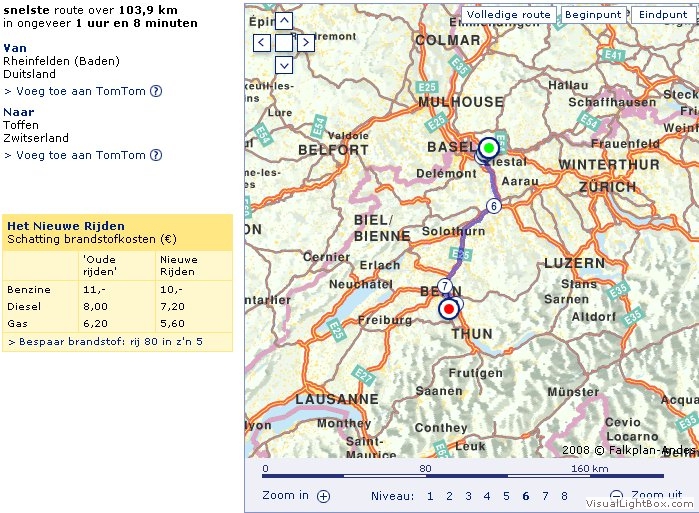The height and width of the screenshot is (513, 699).
Task: Pan the map down with the arrow
Action: point(284,65)
